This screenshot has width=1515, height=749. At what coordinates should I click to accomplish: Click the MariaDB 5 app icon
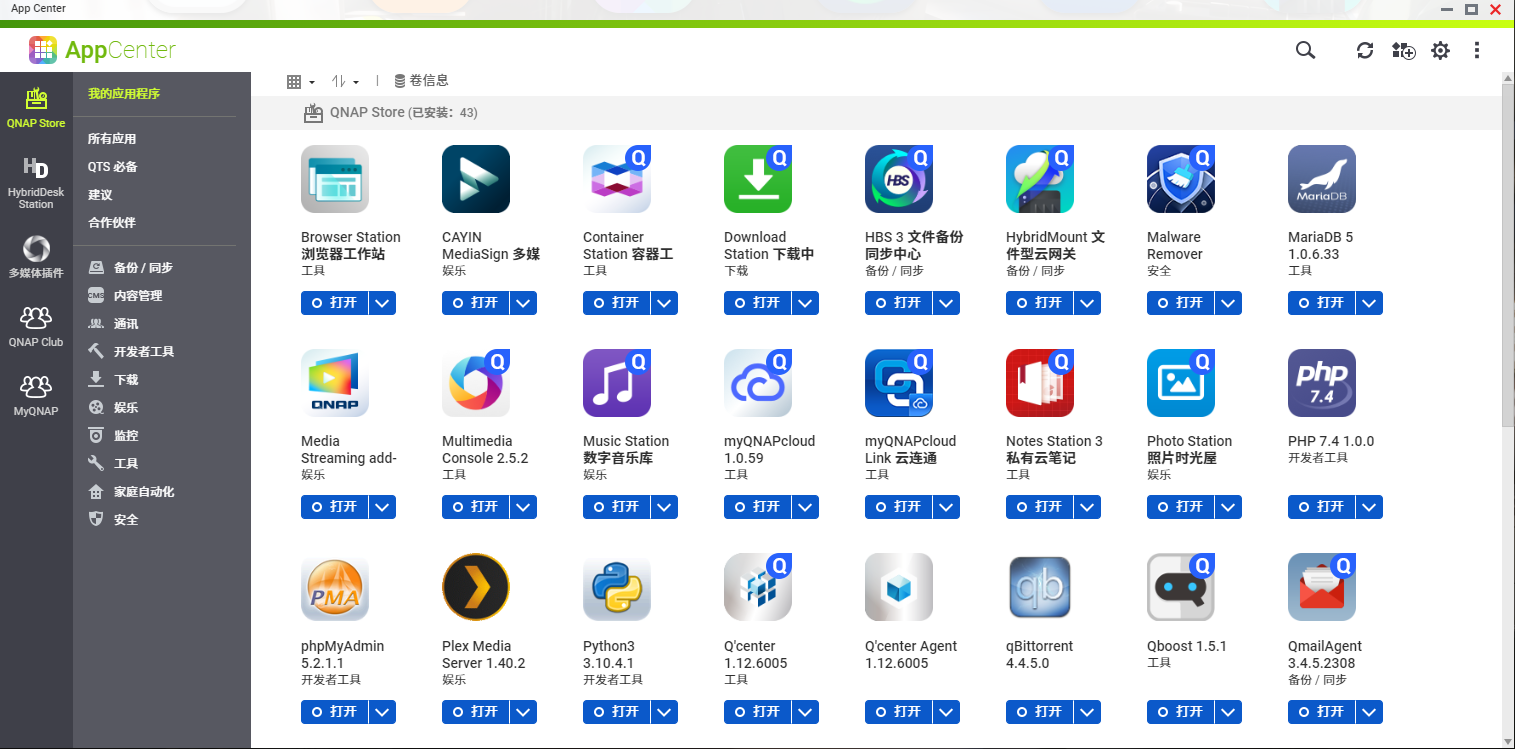(x=1322, y=179)
